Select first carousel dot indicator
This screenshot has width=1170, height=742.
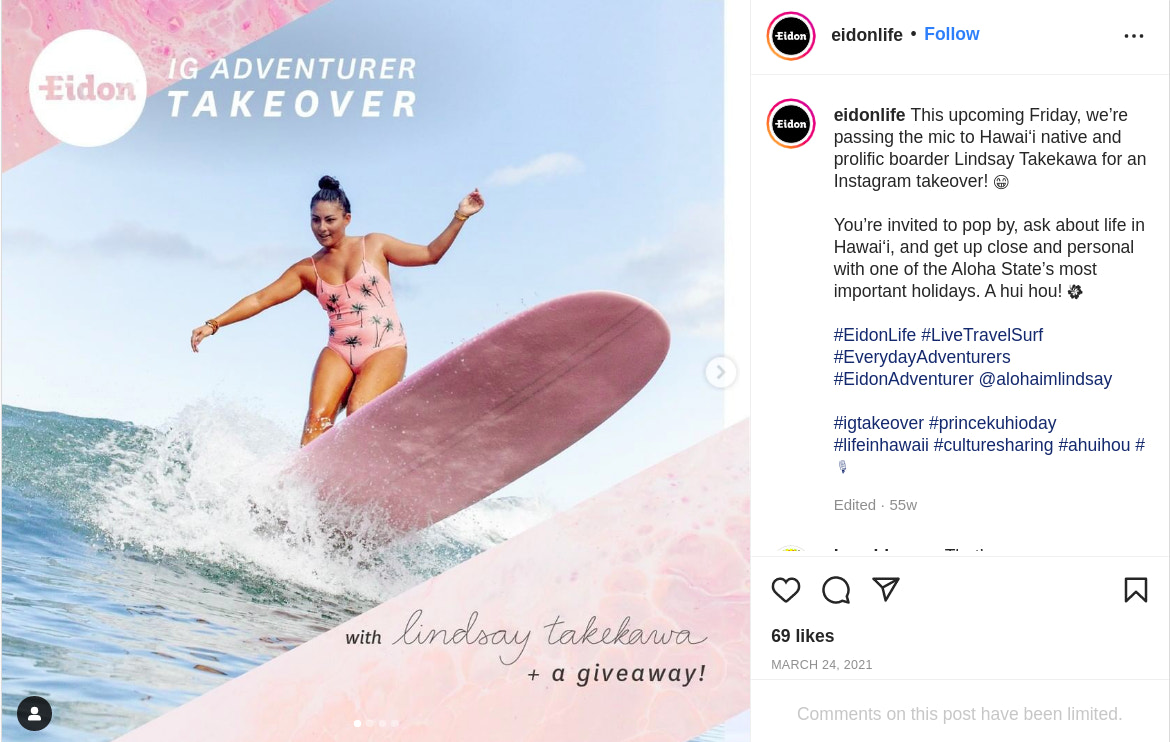click(357, 723)
